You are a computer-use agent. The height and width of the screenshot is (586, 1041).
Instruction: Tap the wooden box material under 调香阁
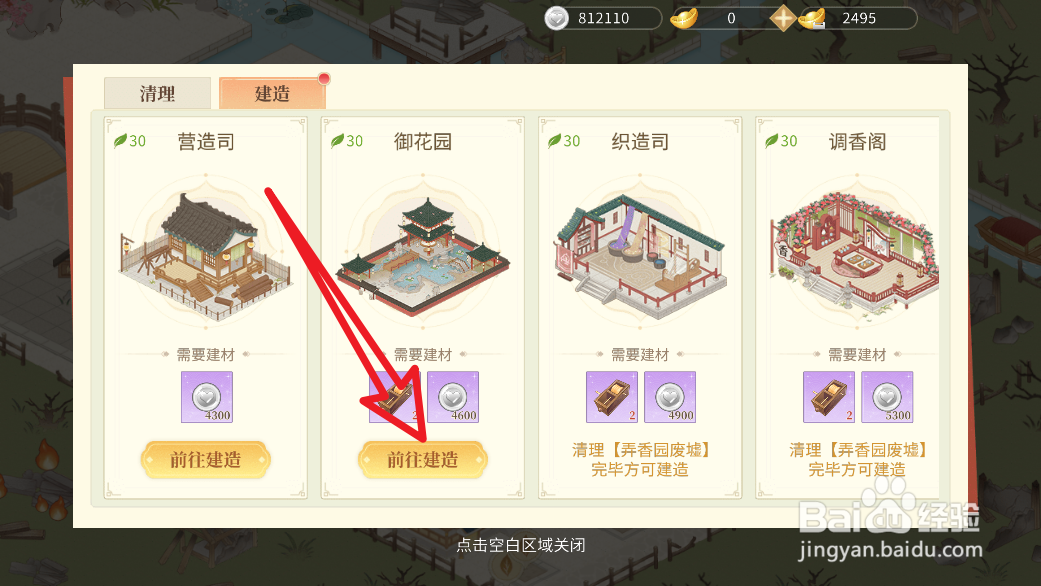coord(829,397)
